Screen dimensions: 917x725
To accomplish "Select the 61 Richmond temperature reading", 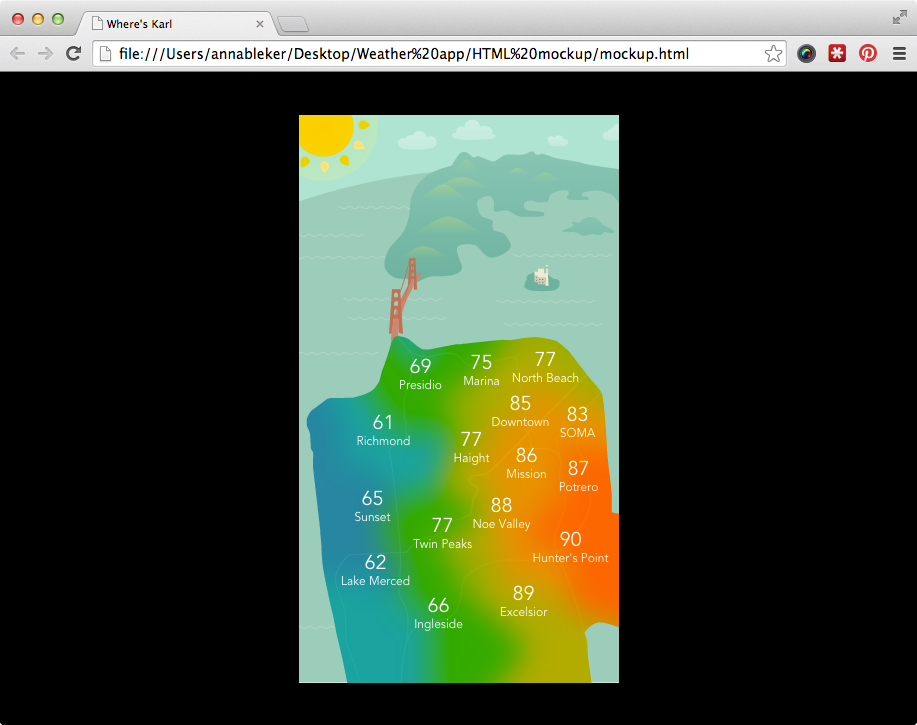I will (x=383, y=430).
